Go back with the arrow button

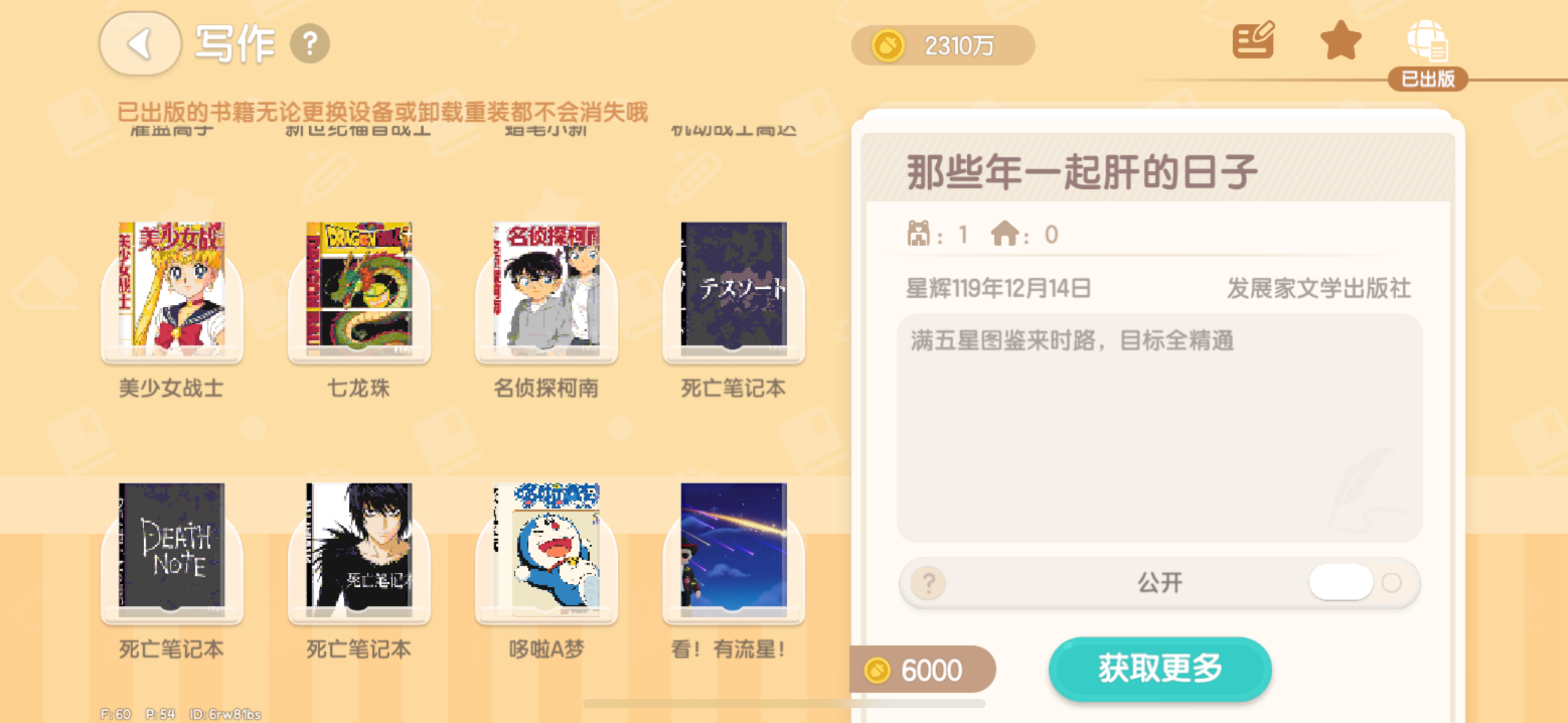pos(140,44)
